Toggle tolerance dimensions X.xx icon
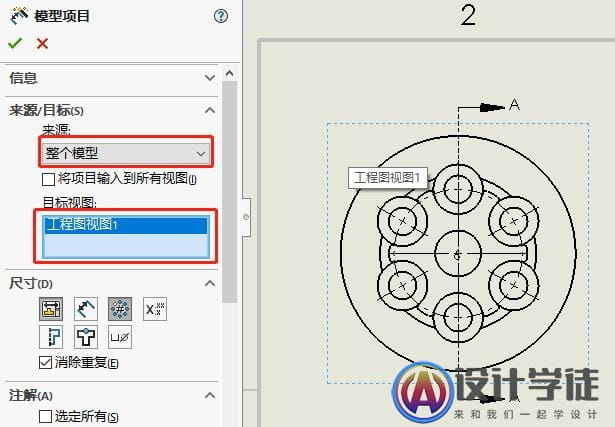The image size is (615, 427). (x=155, y=309)
